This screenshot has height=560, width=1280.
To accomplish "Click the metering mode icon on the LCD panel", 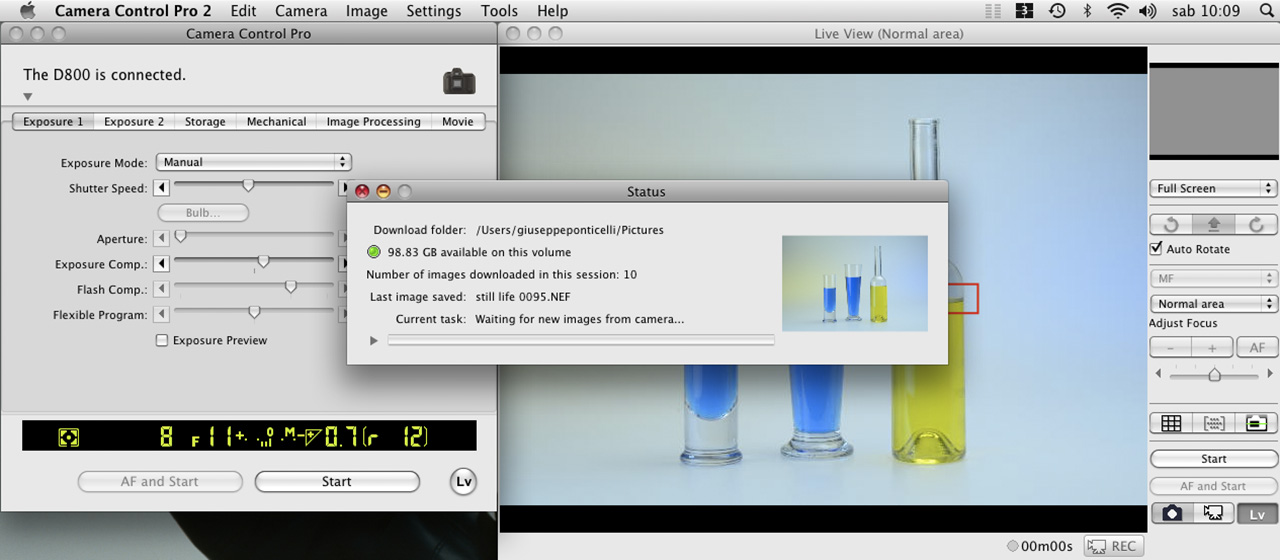I will pos(68,437).
